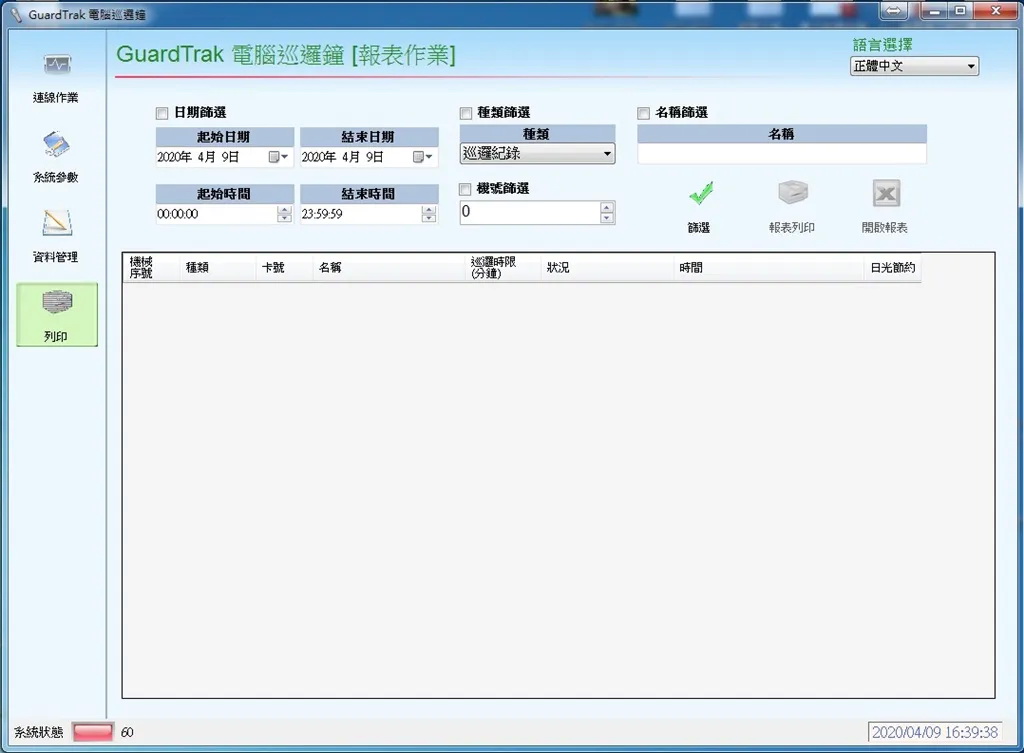Click the 名稱 name filter text field
This screenshot has height=753, width=1024.
[x=782, y=153]
